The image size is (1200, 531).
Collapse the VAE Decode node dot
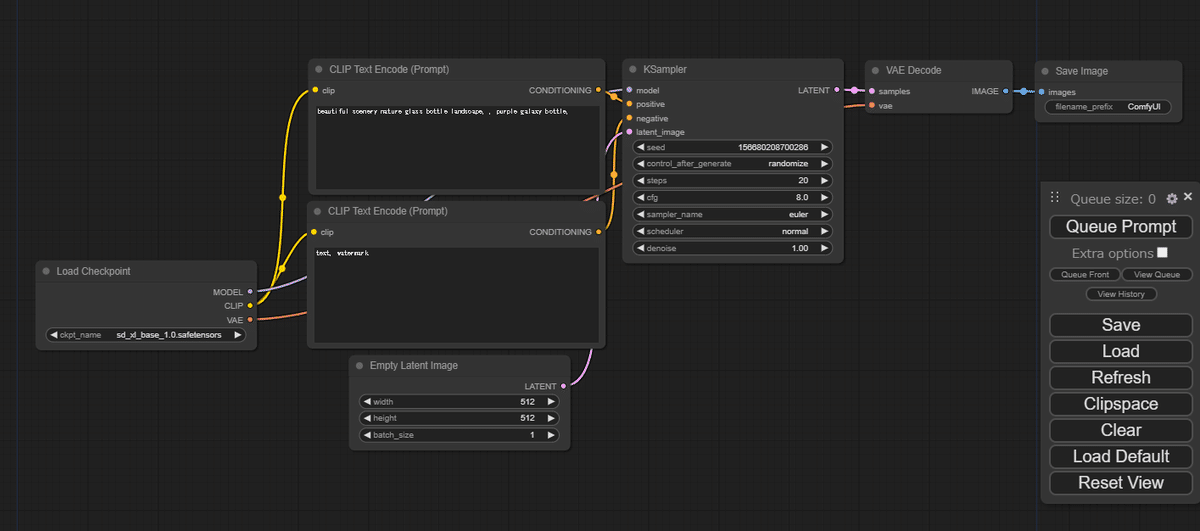click(875, 70)
